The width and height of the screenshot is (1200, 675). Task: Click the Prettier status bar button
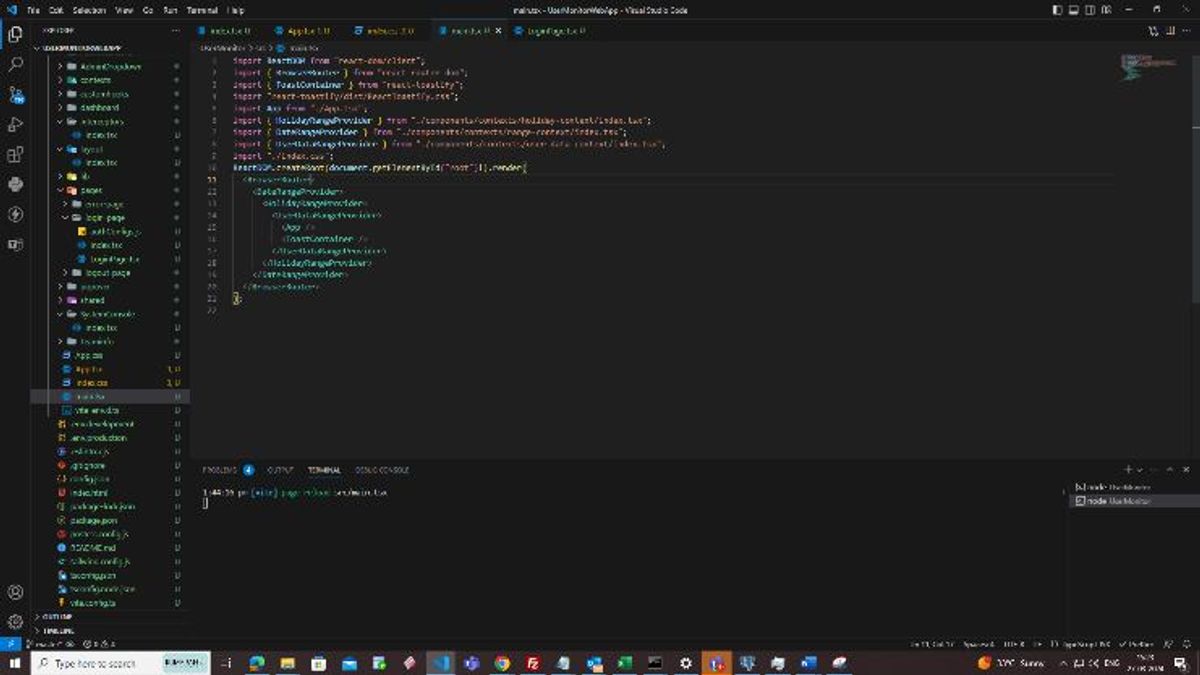1139,644
